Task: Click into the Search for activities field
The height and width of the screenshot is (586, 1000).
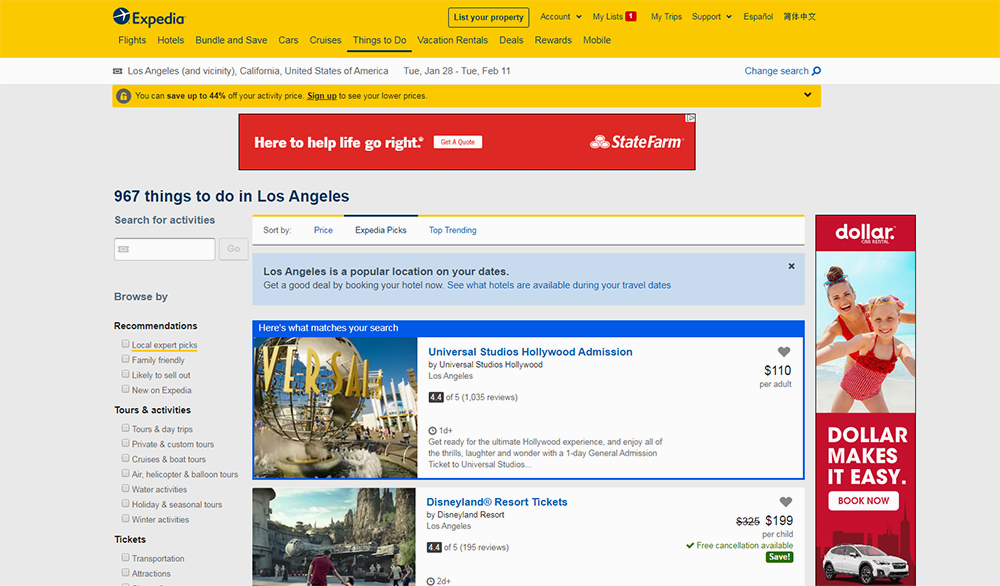Action: [x=165, y=249]
